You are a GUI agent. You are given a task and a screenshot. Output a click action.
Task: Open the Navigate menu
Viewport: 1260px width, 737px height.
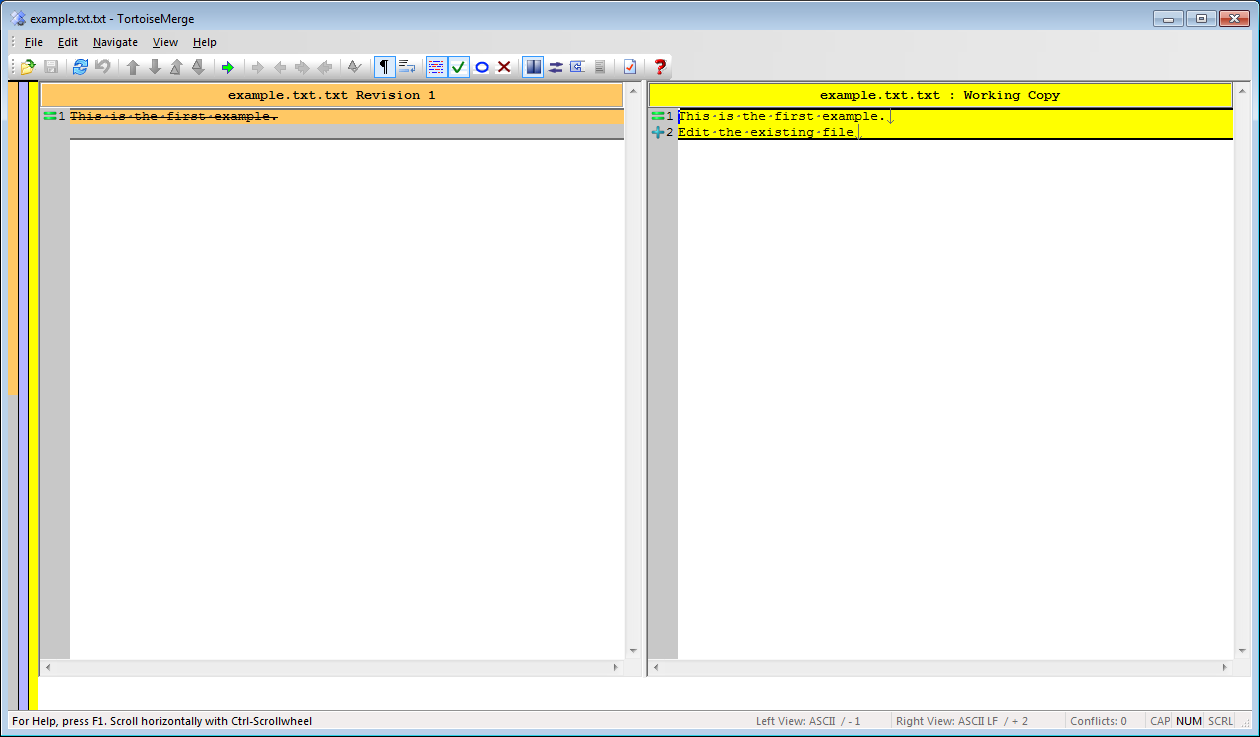(x=115, y=42)
